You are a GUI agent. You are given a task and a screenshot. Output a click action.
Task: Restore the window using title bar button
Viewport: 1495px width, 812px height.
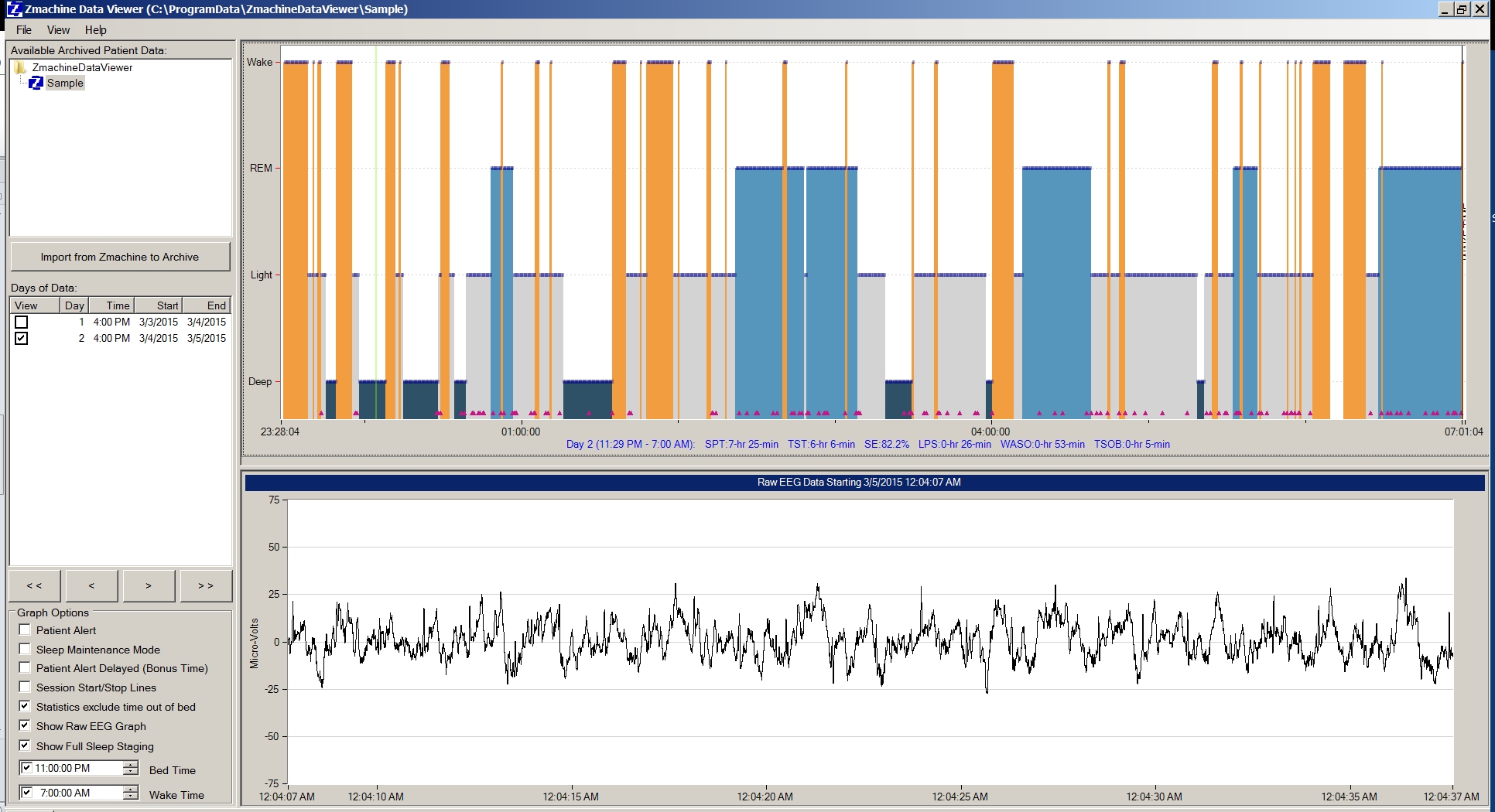(x=1462, y=9)
